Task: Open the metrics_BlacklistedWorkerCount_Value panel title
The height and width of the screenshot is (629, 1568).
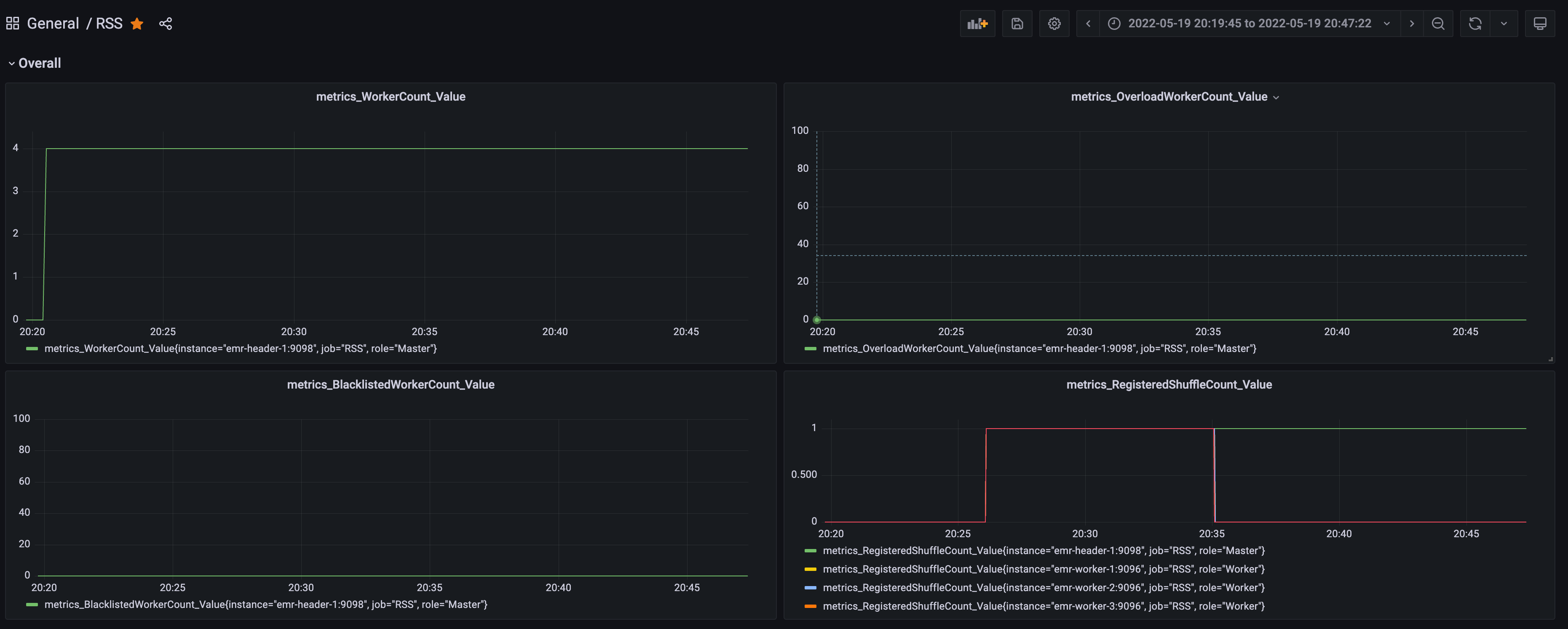Action: coord(391,384)
